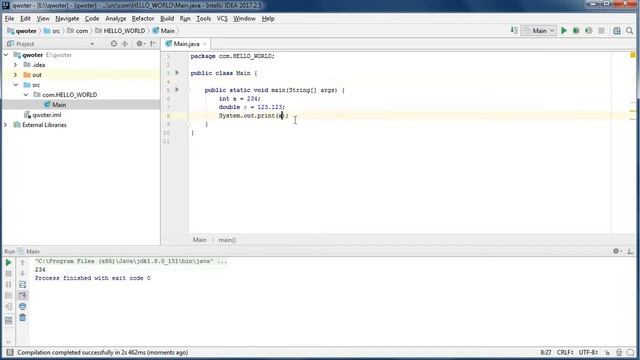This screenshot has width=640, height=360.
Task: Toggle the read-only lock in the status bar
Action: tap(607, 352)
